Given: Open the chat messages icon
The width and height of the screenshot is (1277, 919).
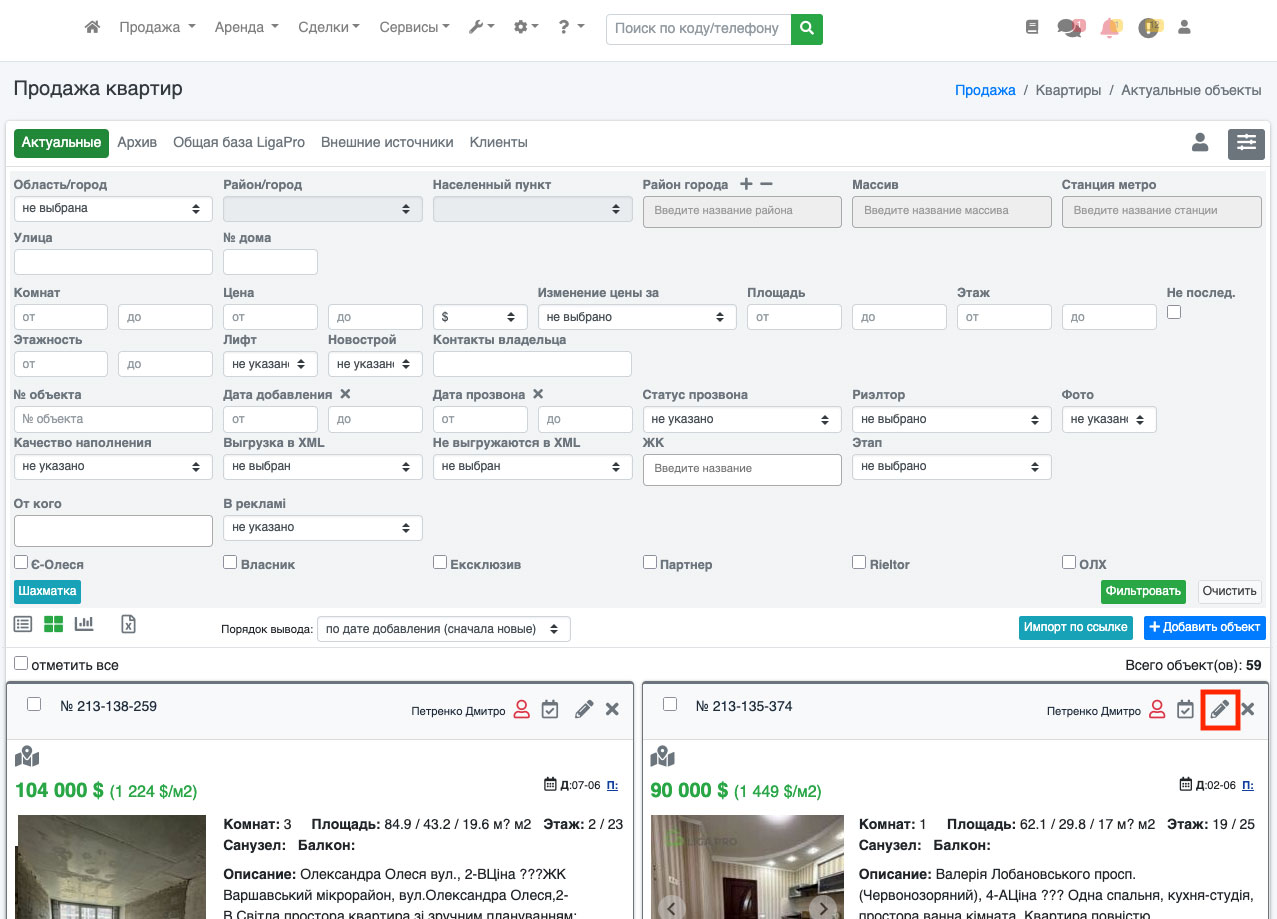Looking at the screenshot, I should tap(1069, 28).
